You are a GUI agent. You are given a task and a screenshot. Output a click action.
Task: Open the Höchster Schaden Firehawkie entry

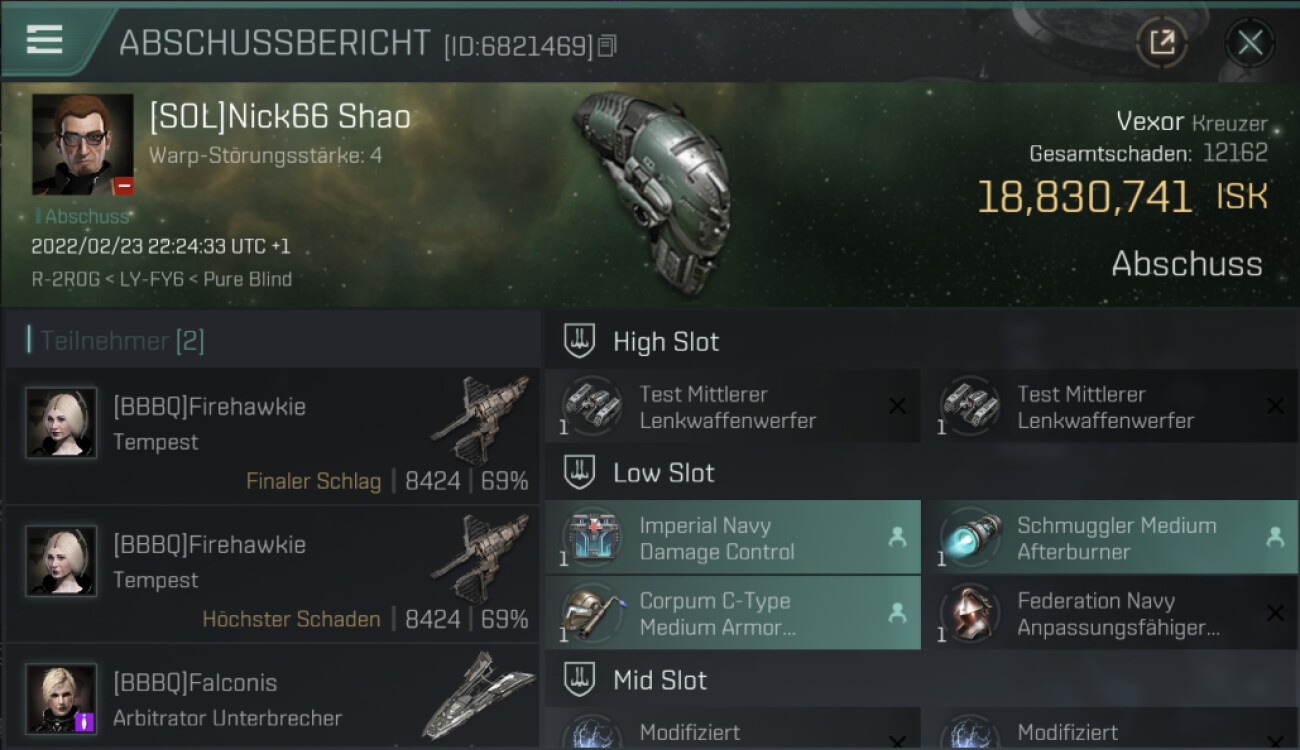pyautogui.click(x=272, y=574)
